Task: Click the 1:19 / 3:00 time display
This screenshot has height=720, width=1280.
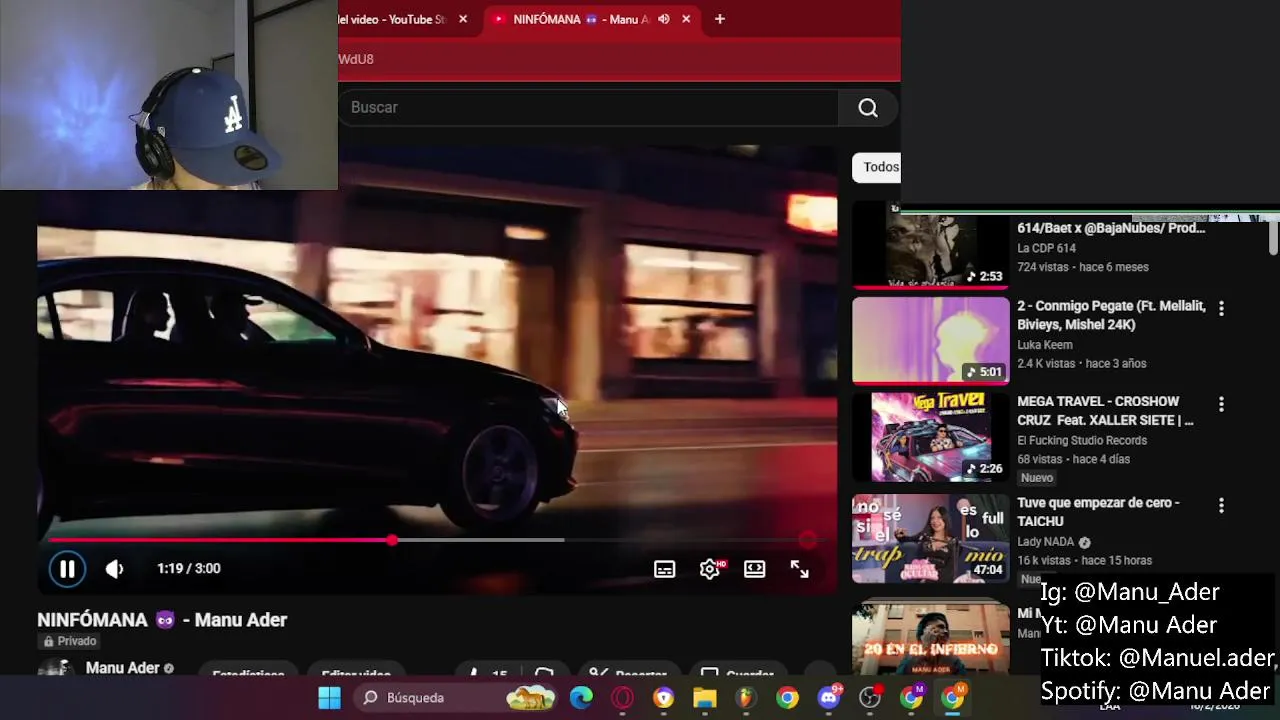Action: 188,569
